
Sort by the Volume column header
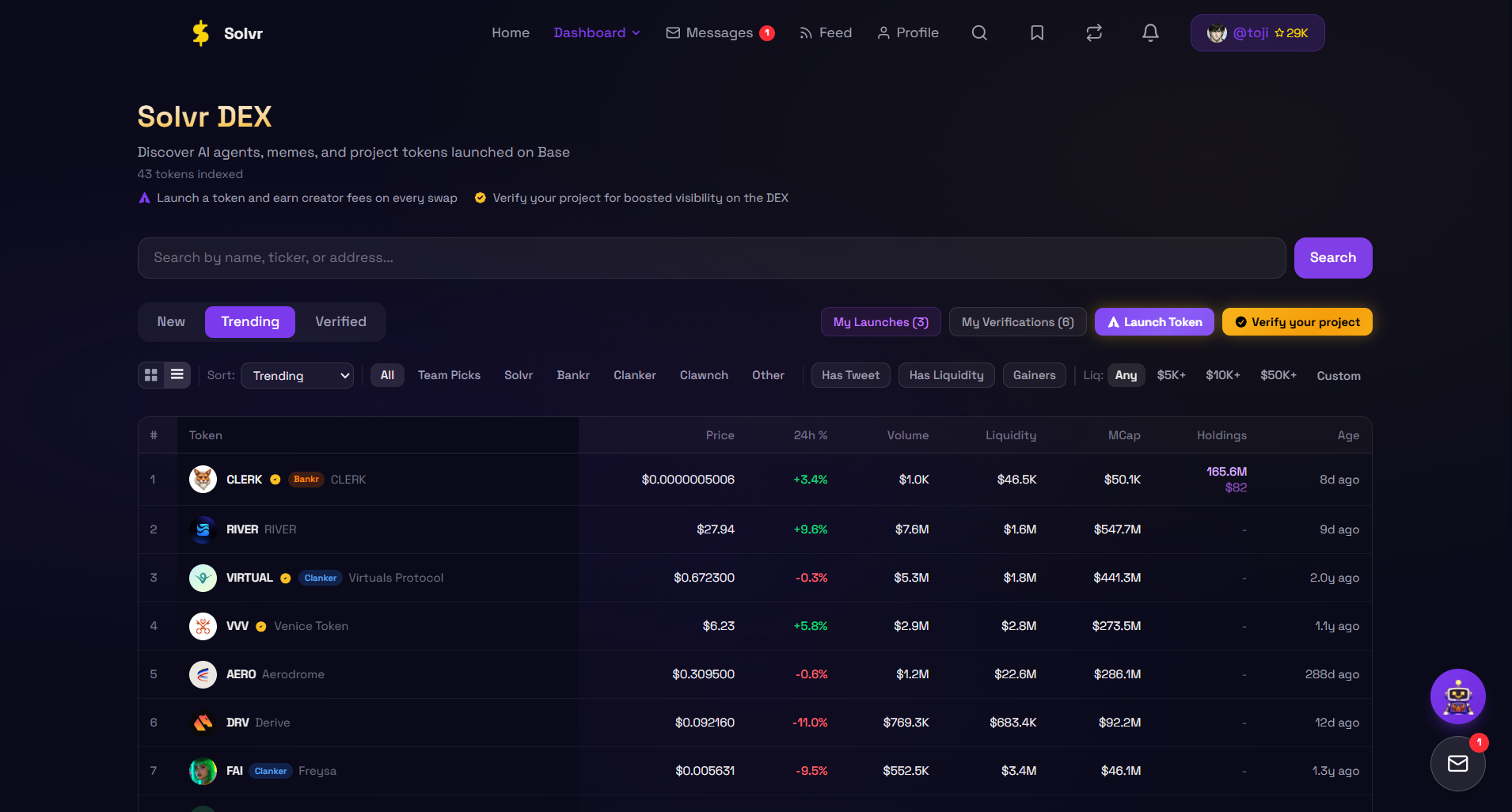pyautogui.click(x=907, y=435)
